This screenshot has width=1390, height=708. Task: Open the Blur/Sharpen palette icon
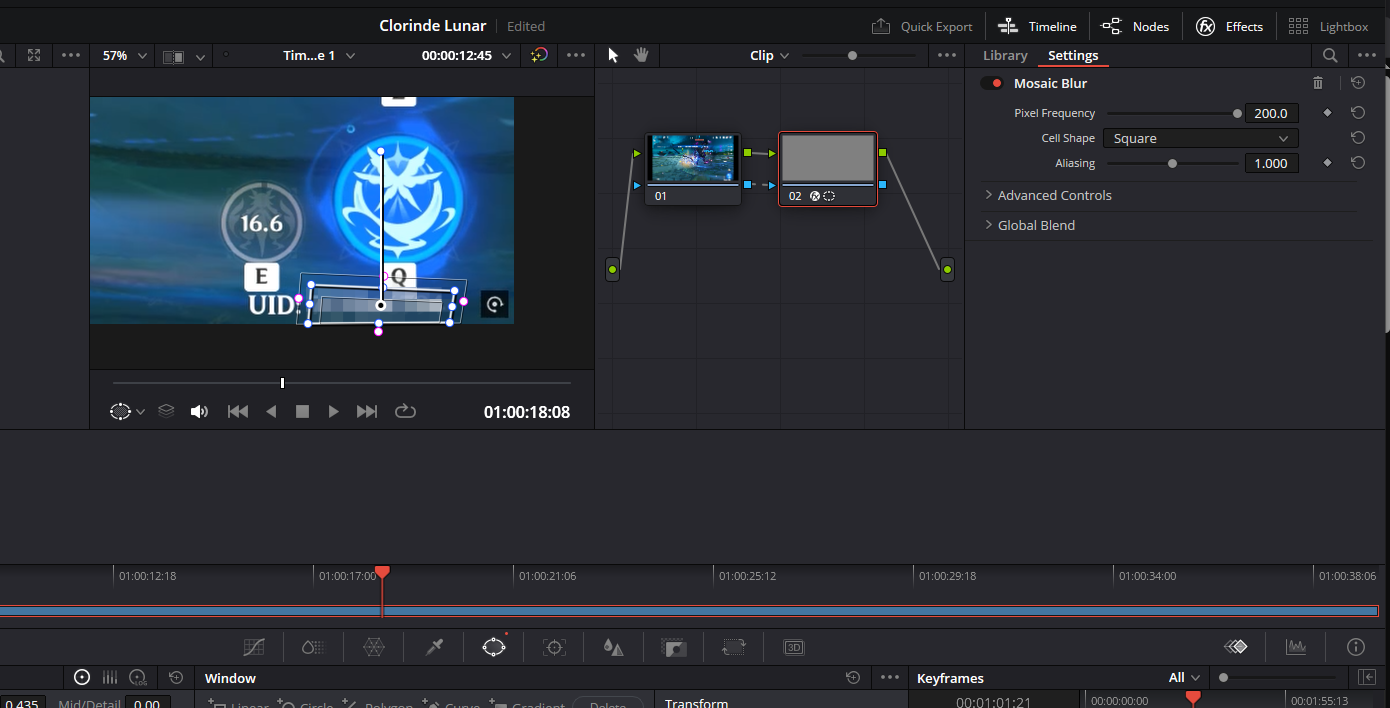[x=614, y=647]
